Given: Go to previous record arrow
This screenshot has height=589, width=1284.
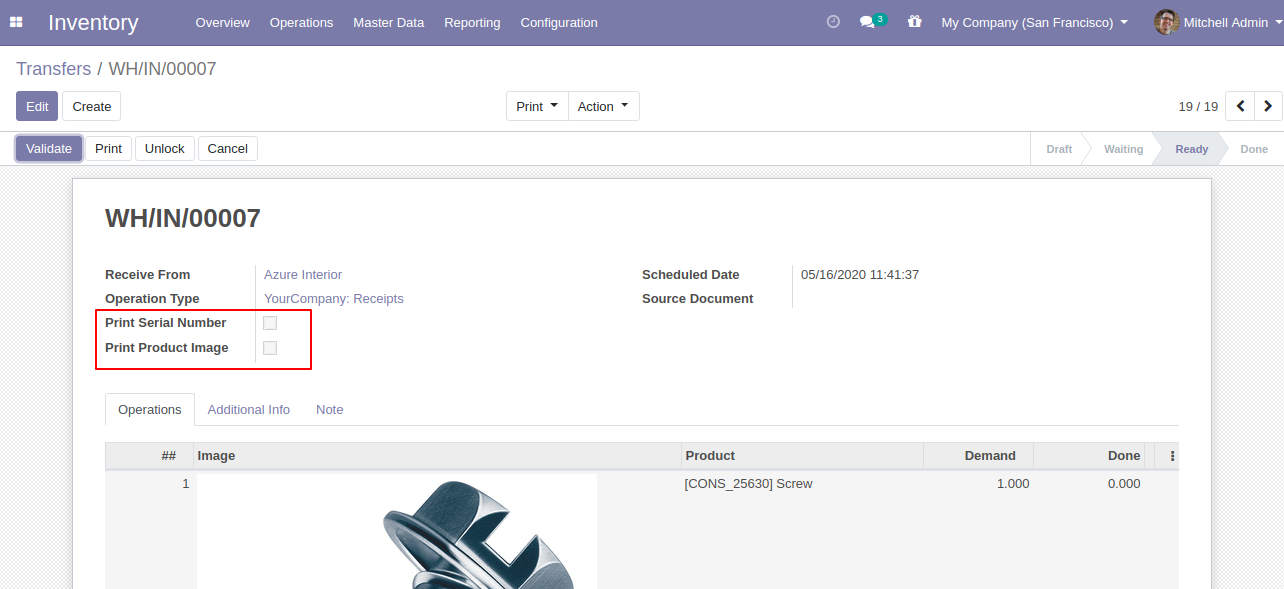Looking at the screenshot, I should pos(1240,106).
